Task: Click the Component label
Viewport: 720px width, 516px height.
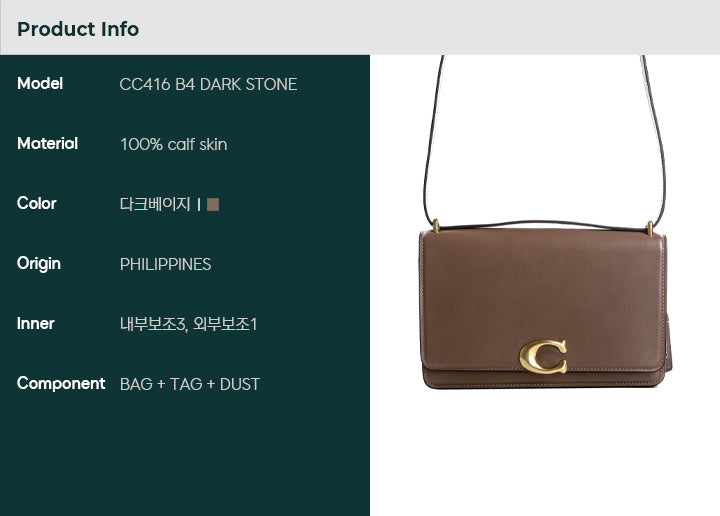Action: (x=61, y=384)
